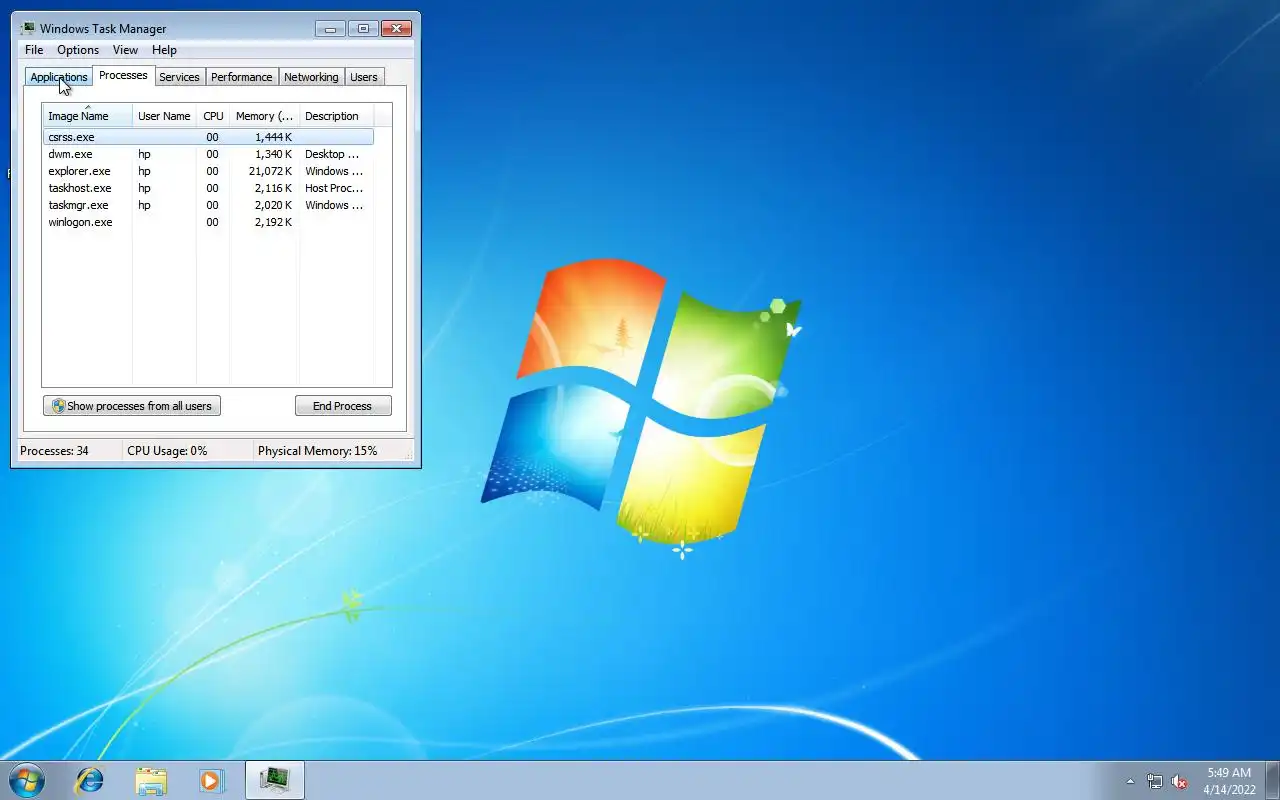Click the network tray icon

click(x=1155, y=781)
